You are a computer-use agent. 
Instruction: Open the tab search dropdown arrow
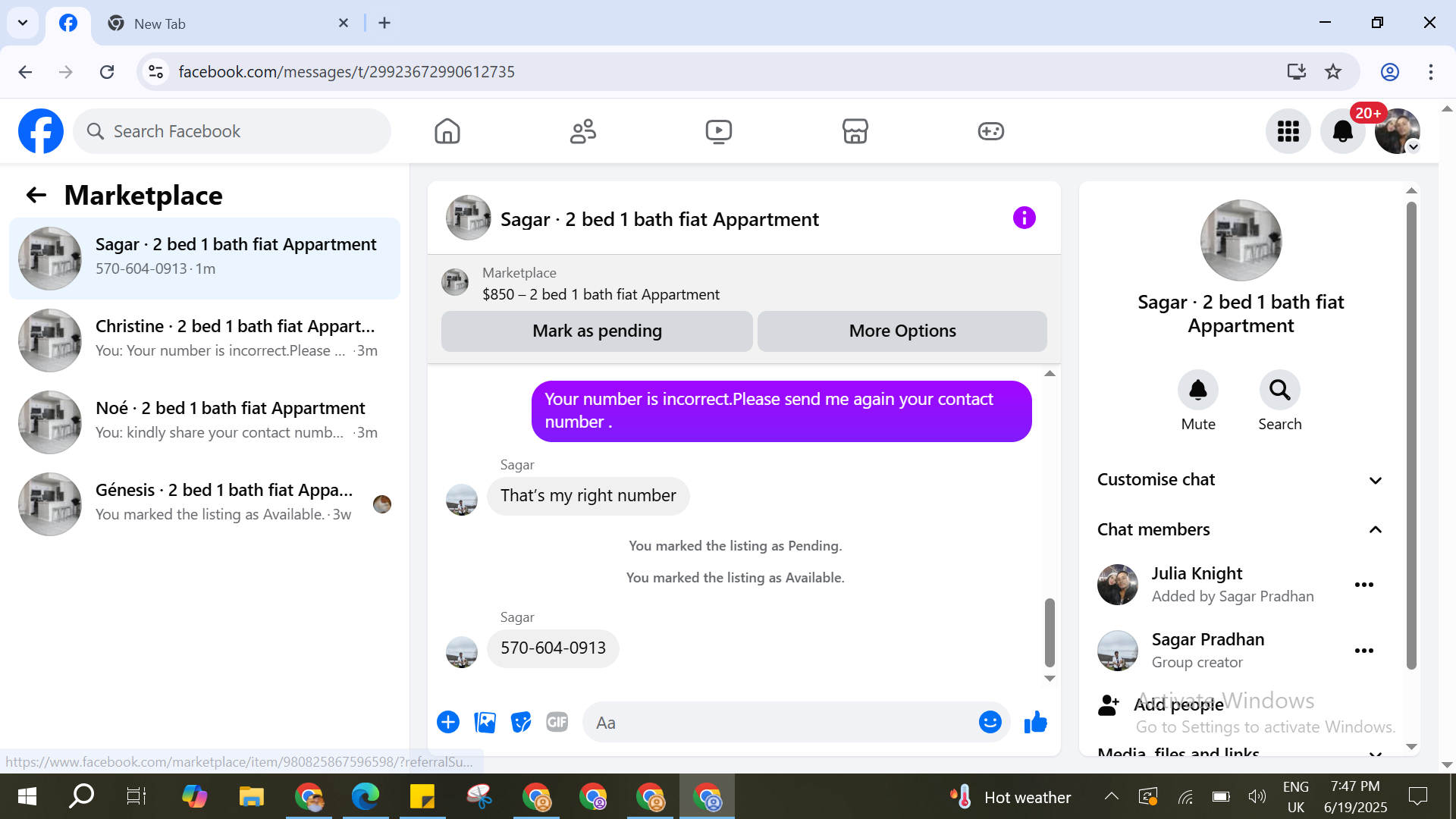click(x=23, y=23)
